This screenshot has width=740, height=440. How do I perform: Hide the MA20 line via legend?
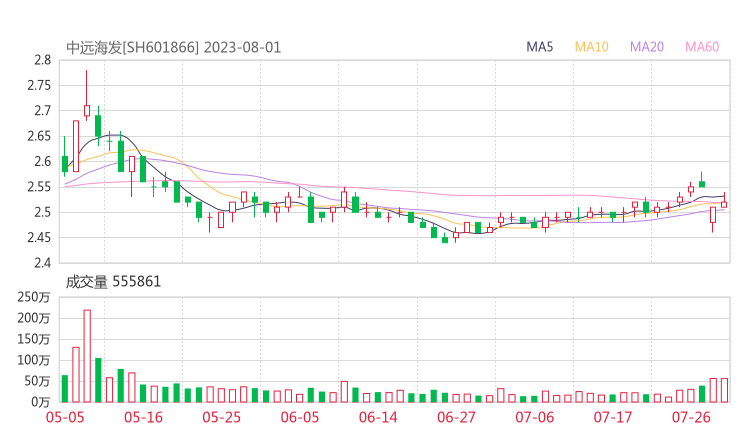coord(647,47)
